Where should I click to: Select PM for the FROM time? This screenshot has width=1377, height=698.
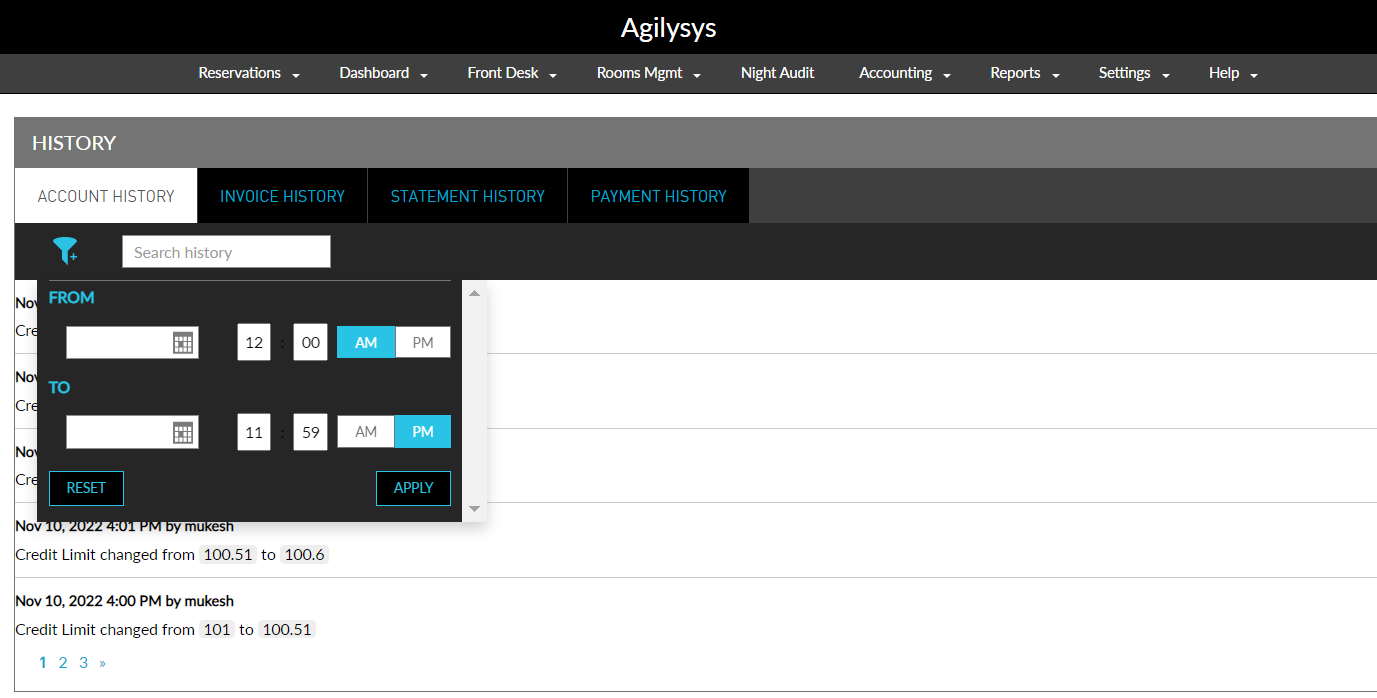[x=423, y=343]
